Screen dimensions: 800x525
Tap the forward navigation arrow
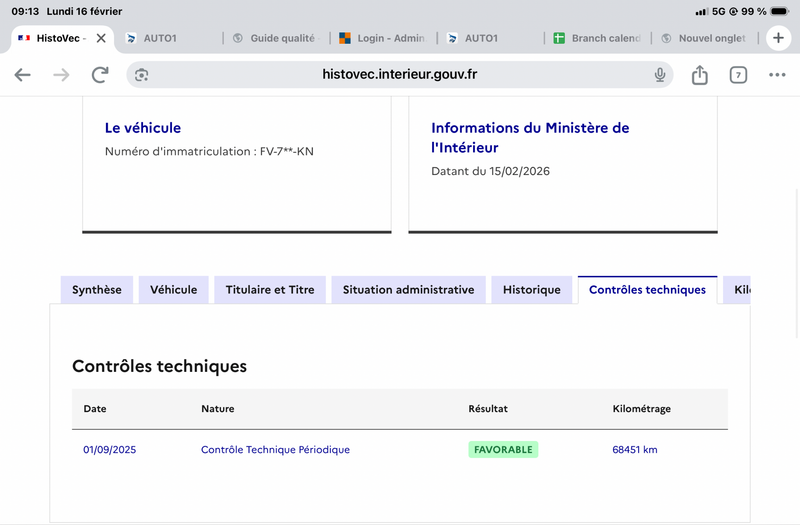point(61,75)
